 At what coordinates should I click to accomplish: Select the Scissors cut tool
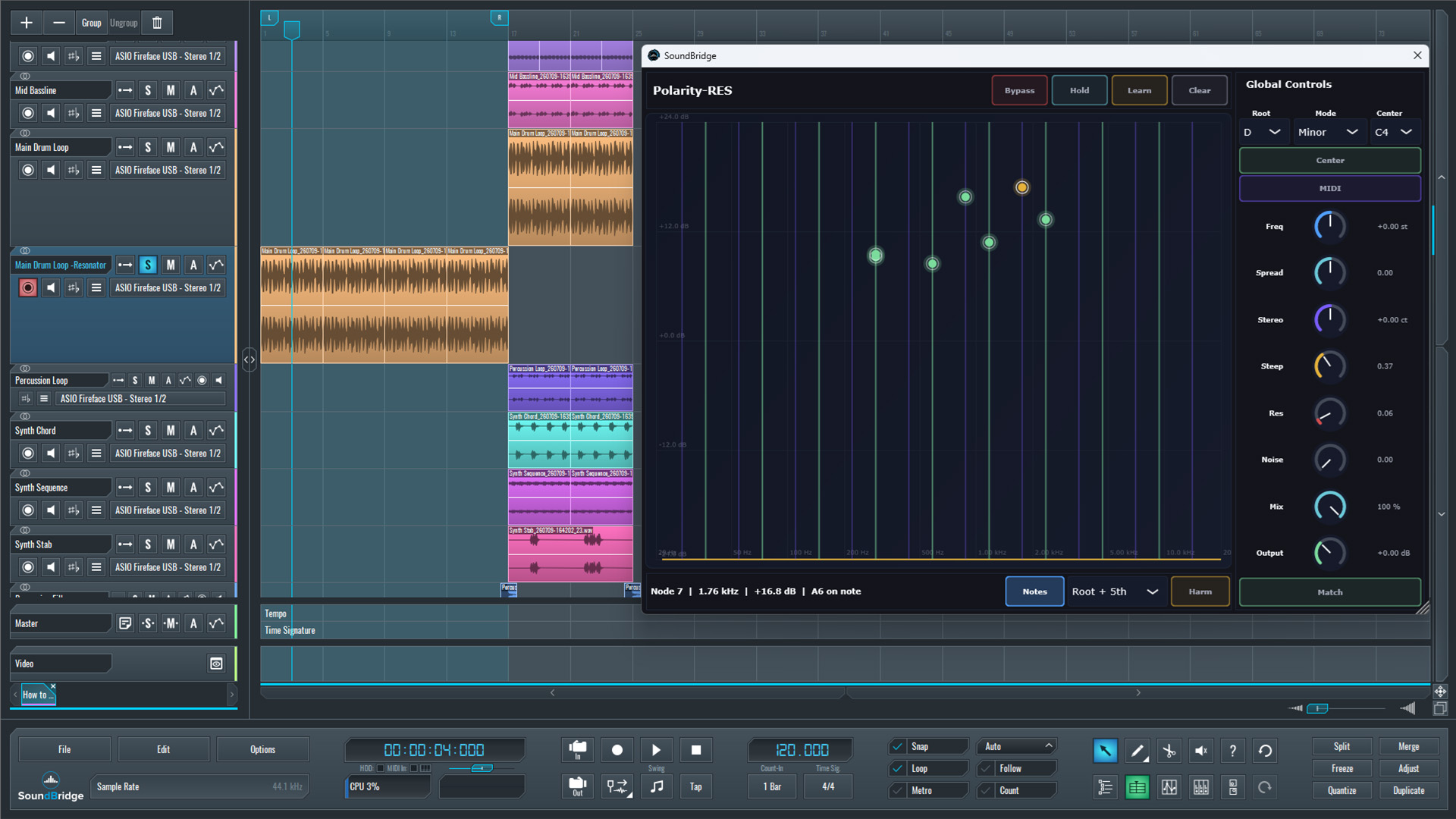(1169, 751)
